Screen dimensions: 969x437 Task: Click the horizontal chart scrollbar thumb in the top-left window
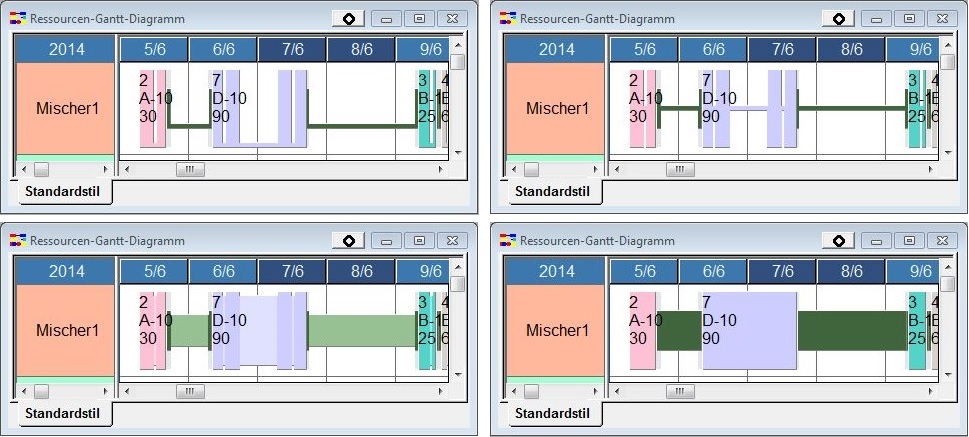190,170
